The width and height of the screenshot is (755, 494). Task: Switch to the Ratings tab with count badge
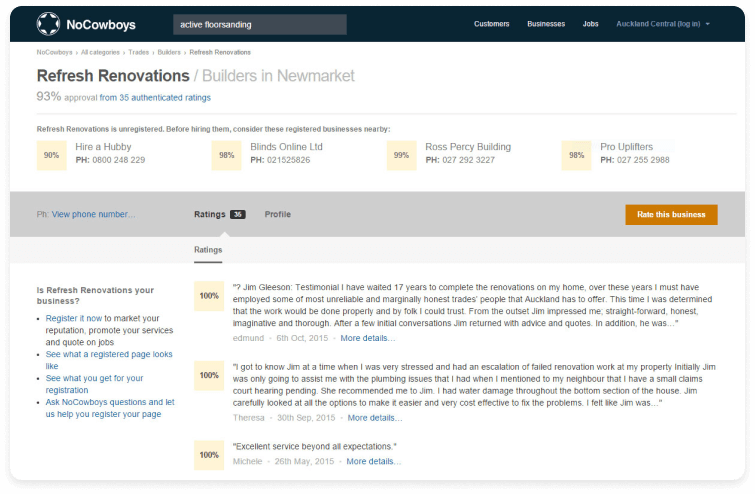pos(220,215)
